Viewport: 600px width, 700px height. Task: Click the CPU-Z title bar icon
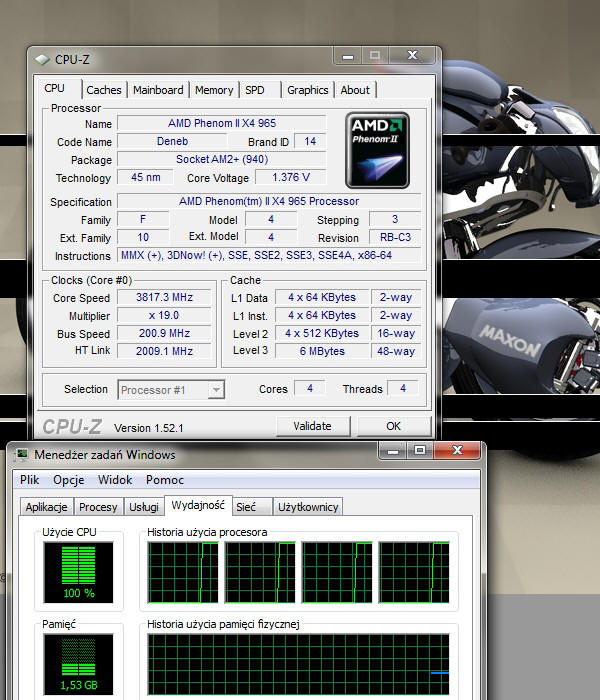click(x=42, y=59)
